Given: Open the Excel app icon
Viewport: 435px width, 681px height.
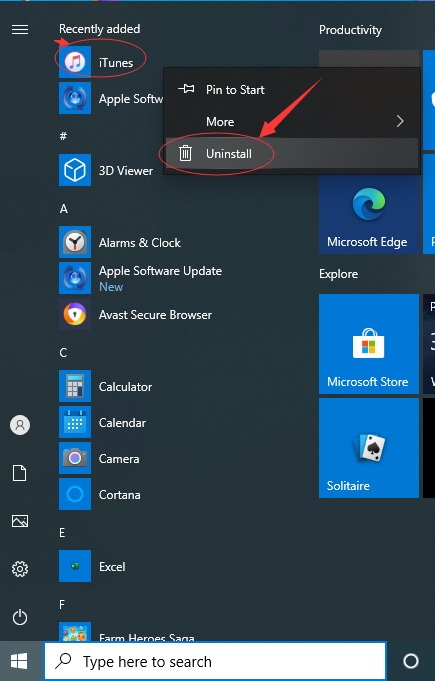Looking at the screenshot, I should [x=75, y=566].
